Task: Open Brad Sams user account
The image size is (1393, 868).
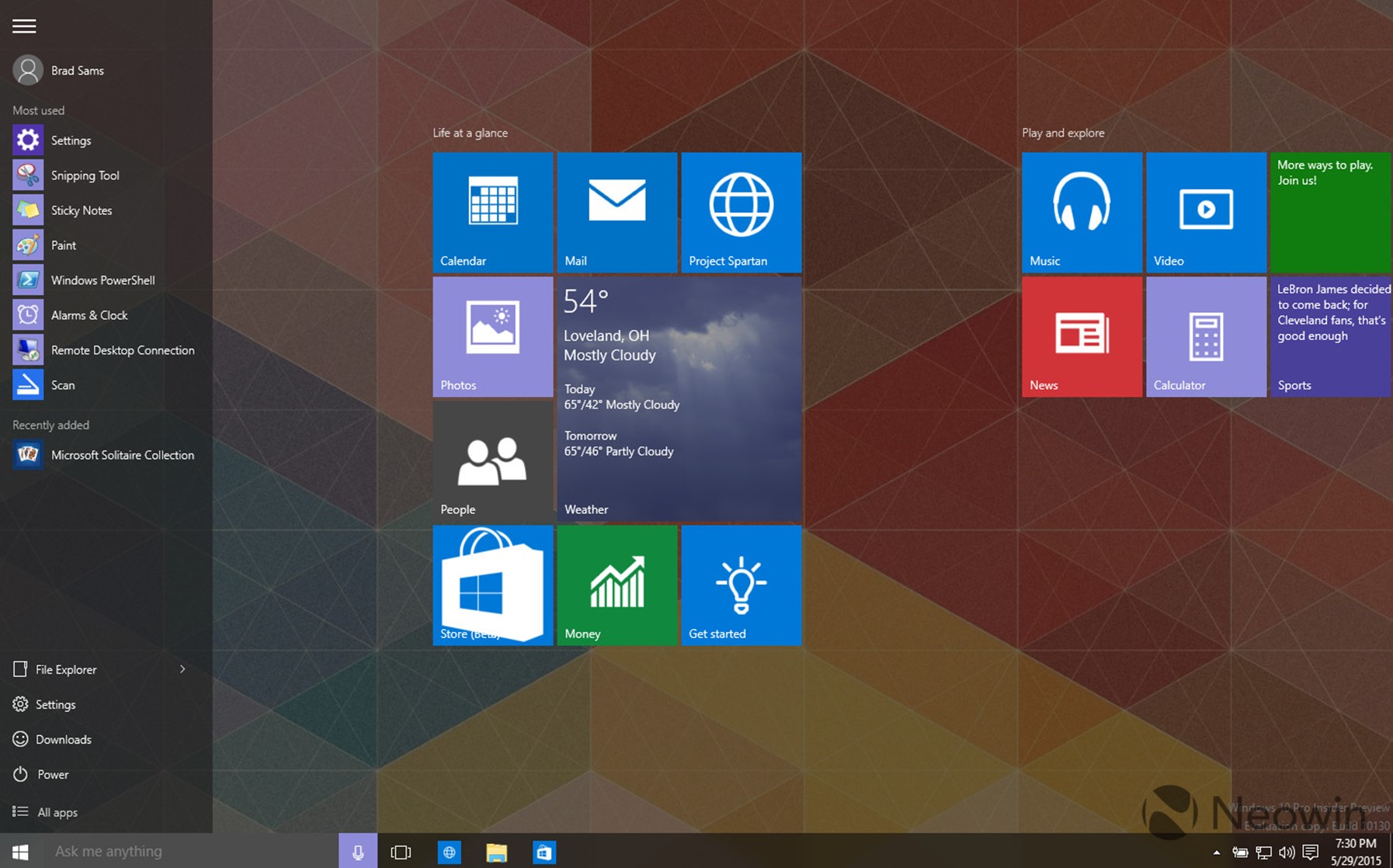Action: tap(76, 71)
